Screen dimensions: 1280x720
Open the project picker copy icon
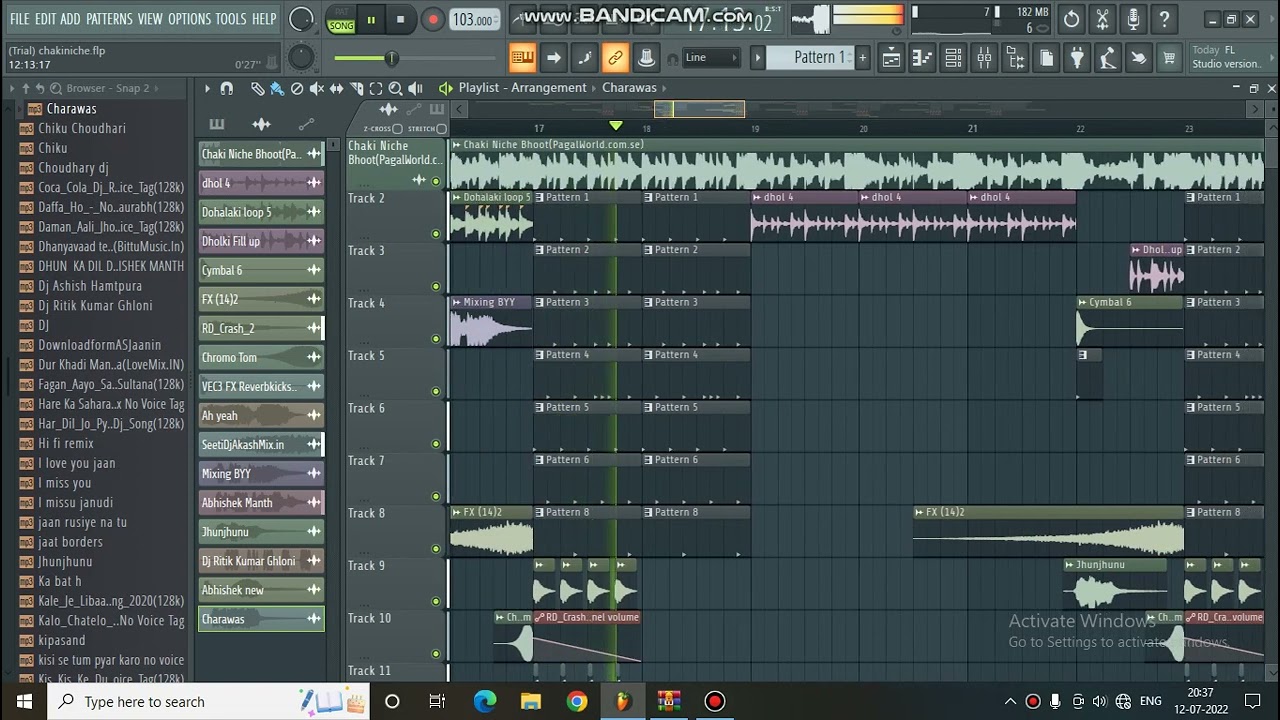[1046, 58]
